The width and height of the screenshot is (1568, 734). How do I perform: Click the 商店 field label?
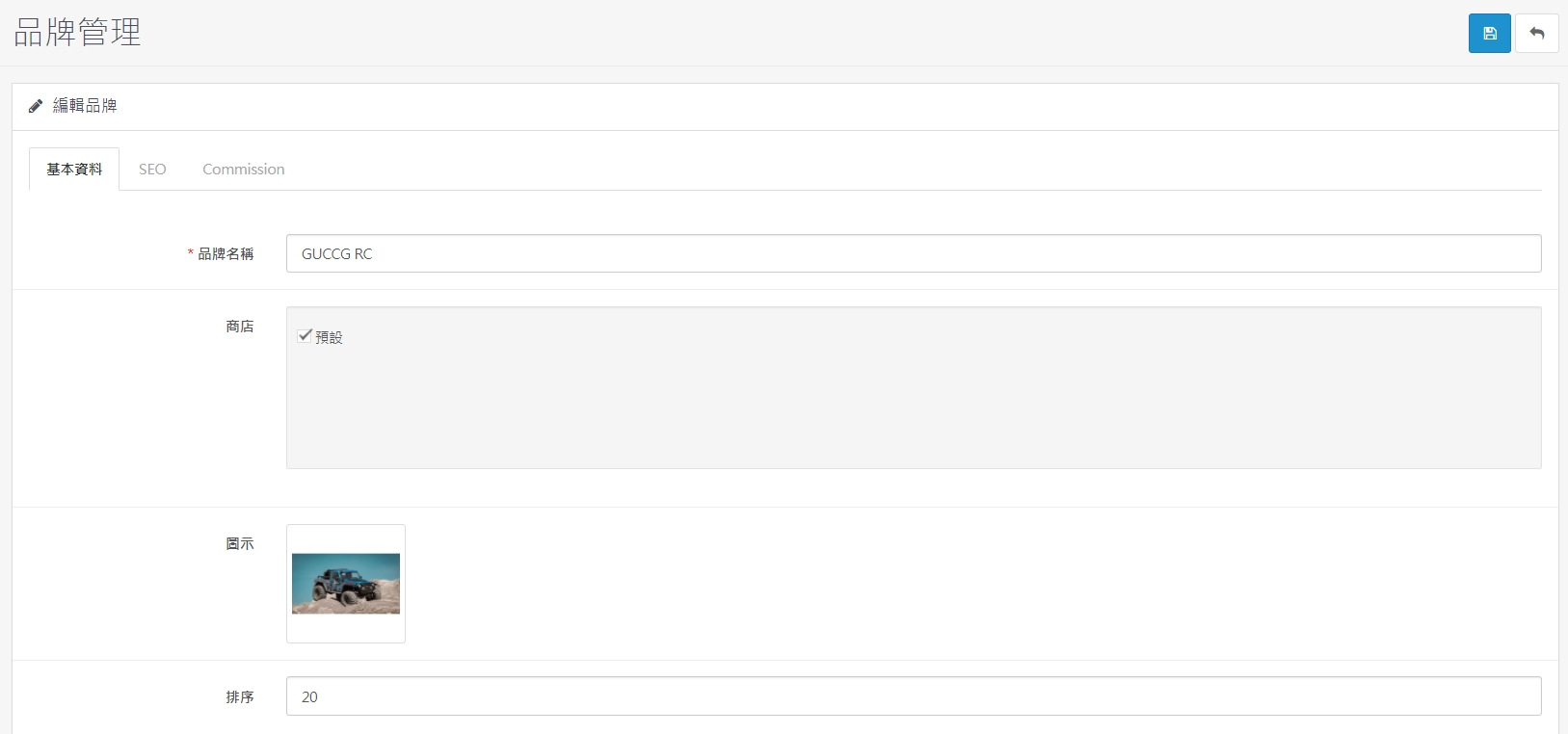[240, 327]
